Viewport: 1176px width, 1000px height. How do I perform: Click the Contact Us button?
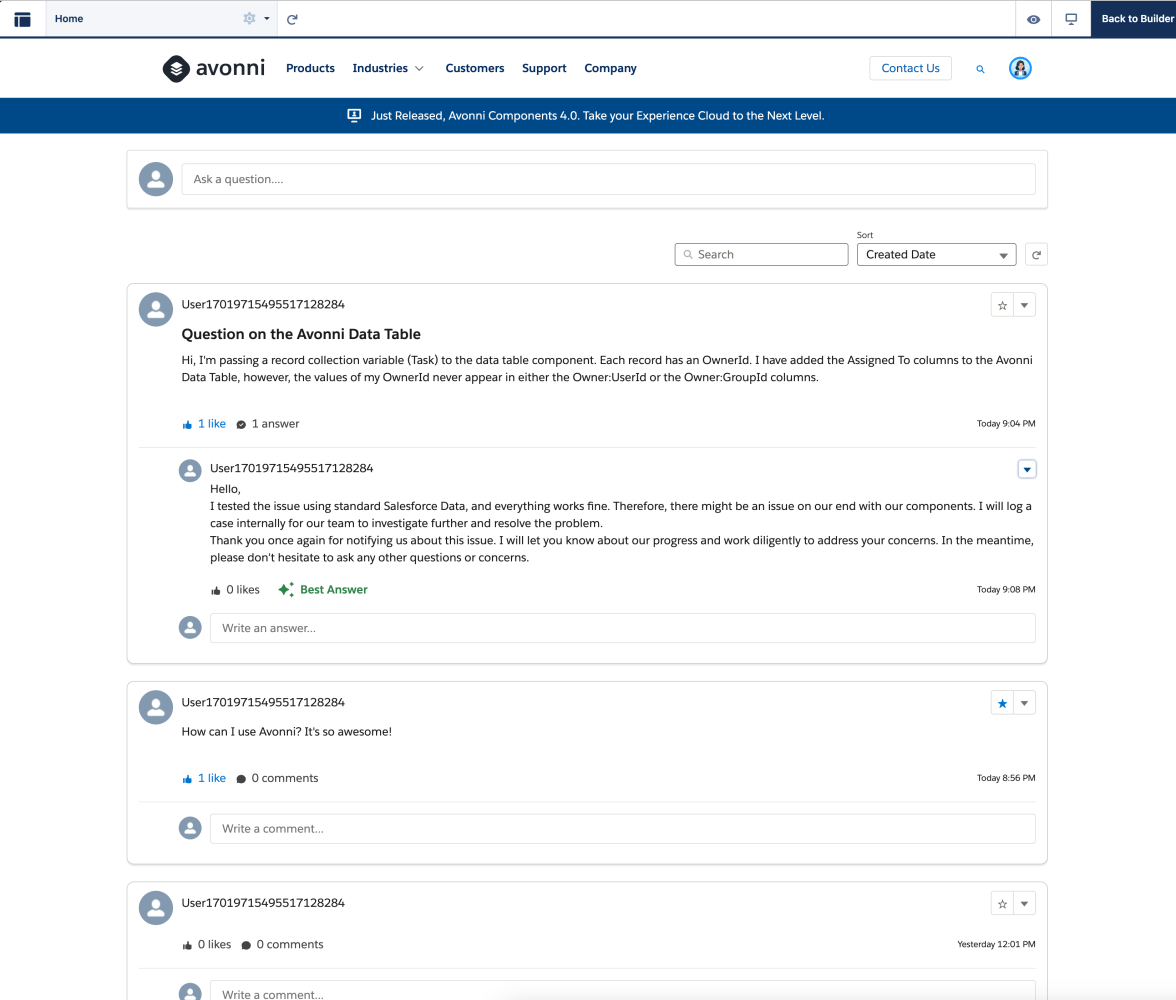(910, 68)
